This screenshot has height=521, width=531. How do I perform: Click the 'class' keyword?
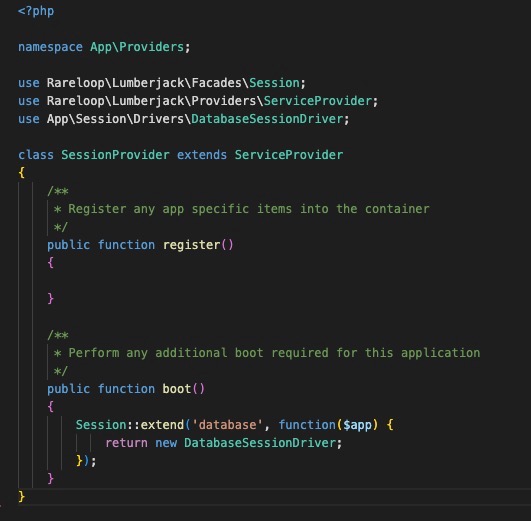point(36,155)
